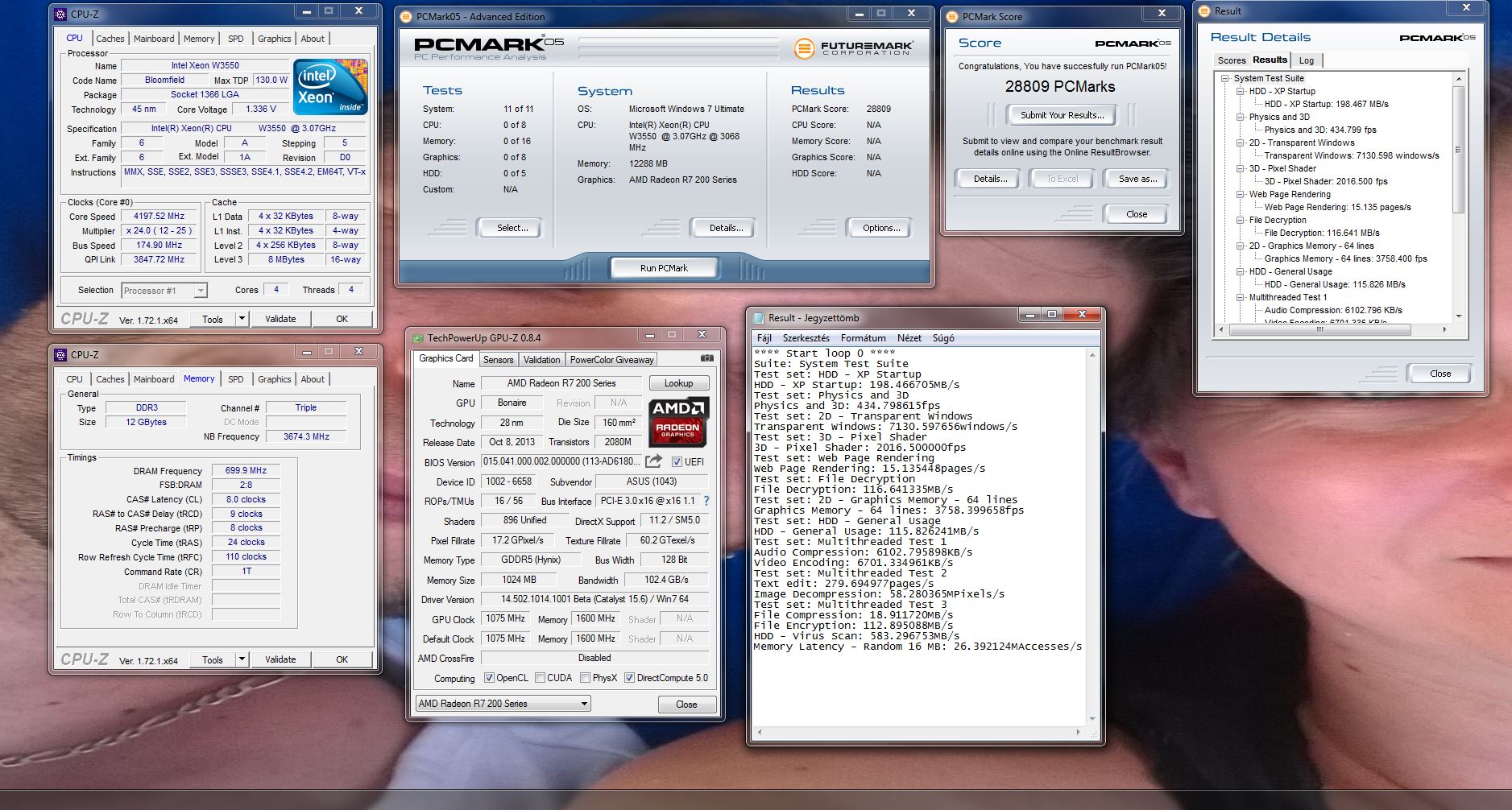
Task: Open the Log tab in Result Details
Action: (x=1307, y=60)
